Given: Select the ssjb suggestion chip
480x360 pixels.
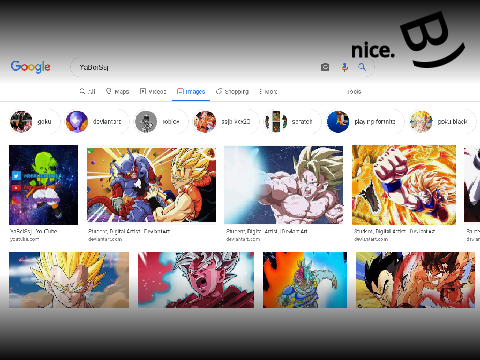Looking at the screenshot, I should point(225,122).
